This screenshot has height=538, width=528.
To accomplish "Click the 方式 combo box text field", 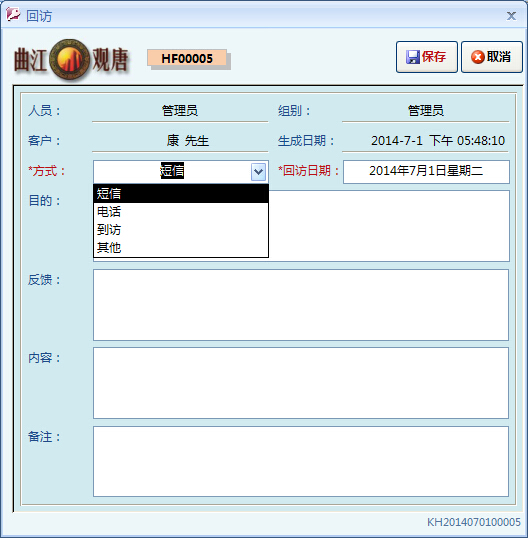I will click(172, 172).
